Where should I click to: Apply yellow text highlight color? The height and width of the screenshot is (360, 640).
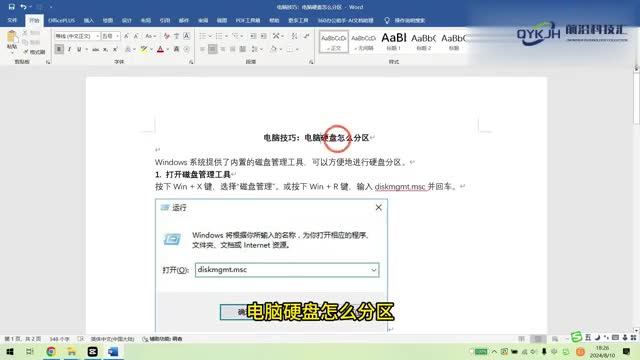144,49
